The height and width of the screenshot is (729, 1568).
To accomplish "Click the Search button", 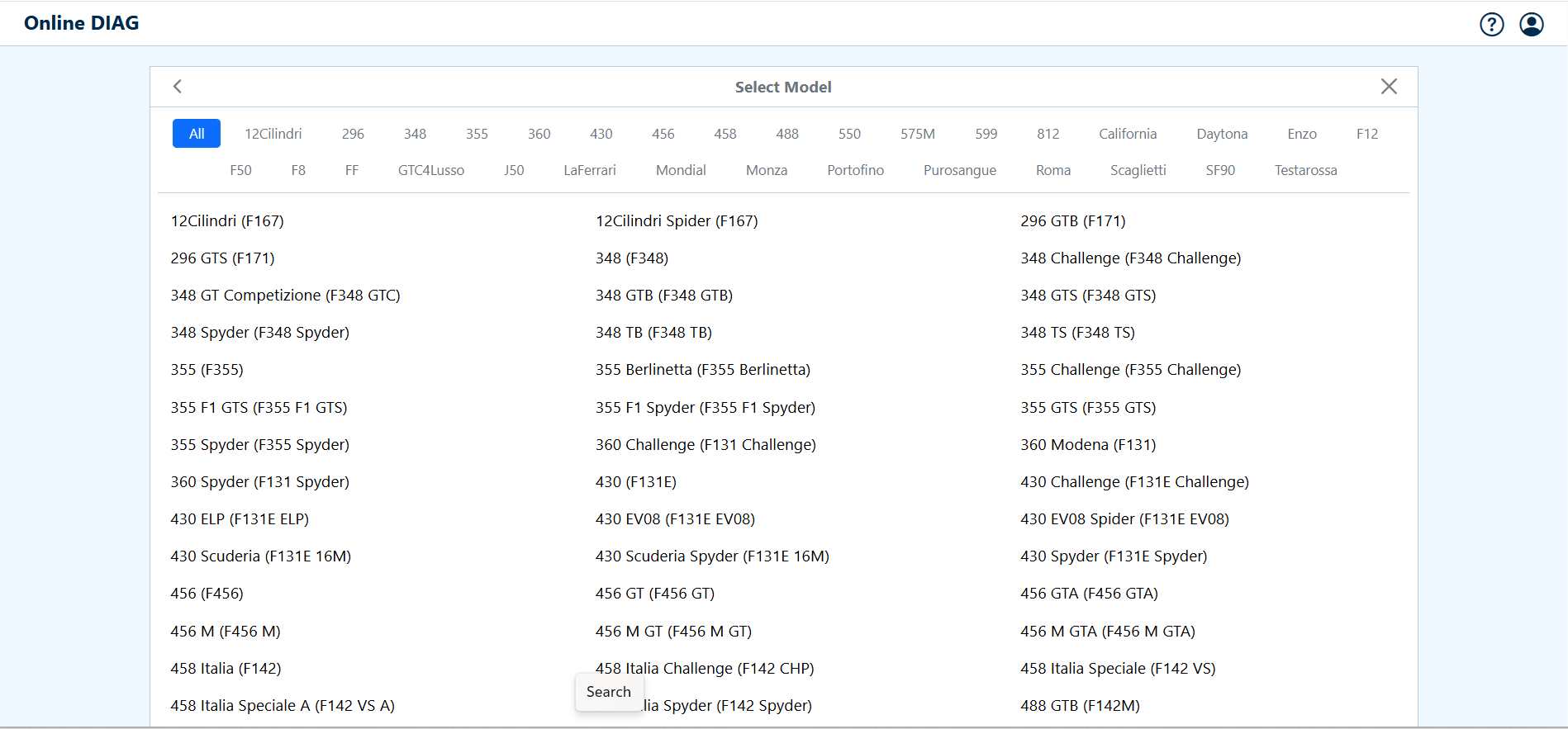I will pyautogui.click(x=608, y=692).
